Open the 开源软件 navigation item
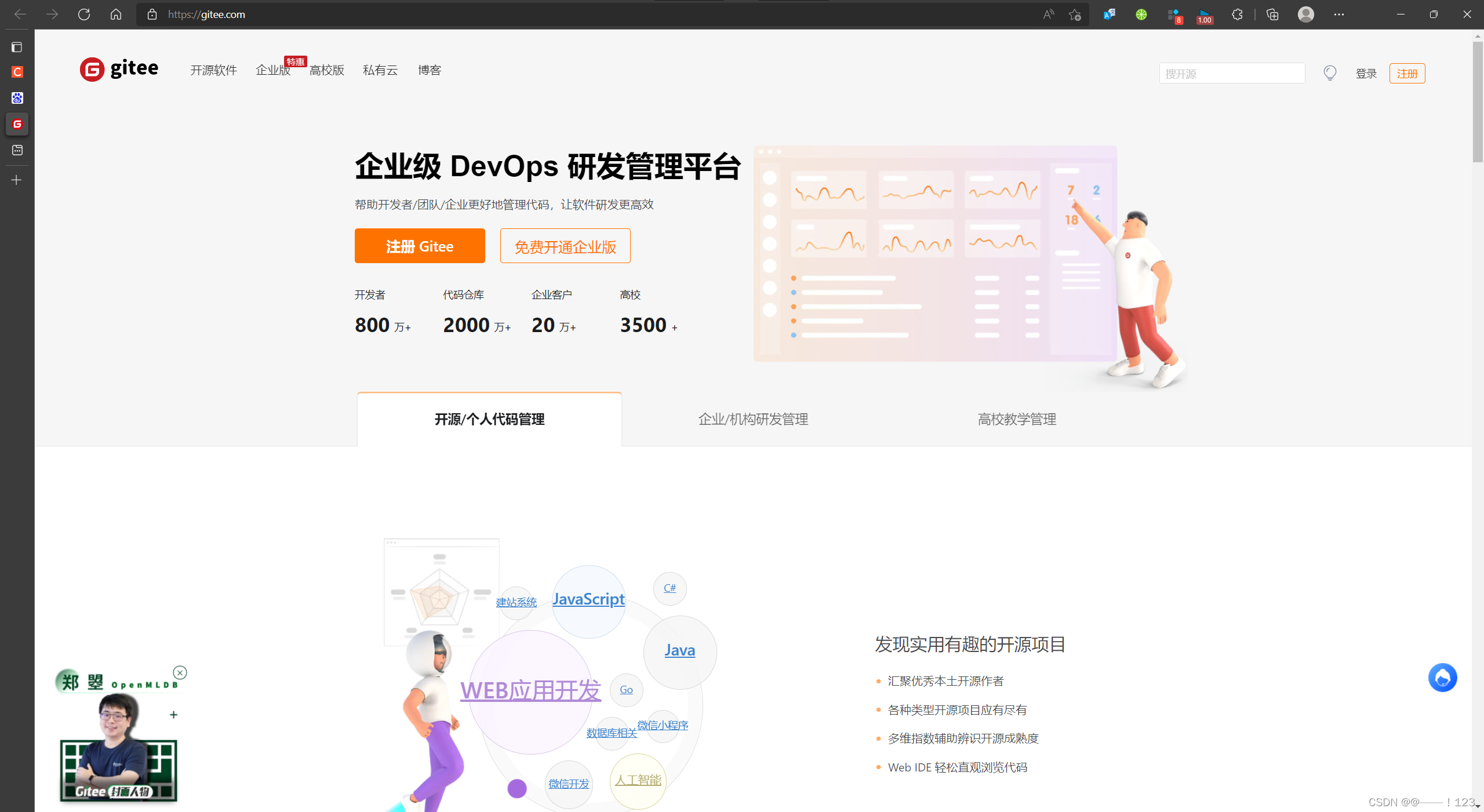1484x812 pixels. coord(213,70)
